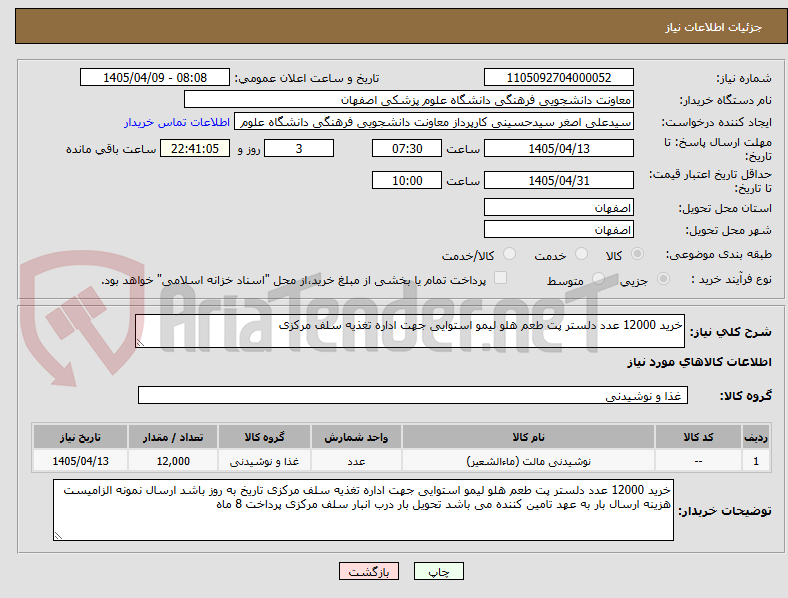Click the remaining time field 22:41:05
The height and width of the screenshot is (598, 788).
tap(195, 148)
